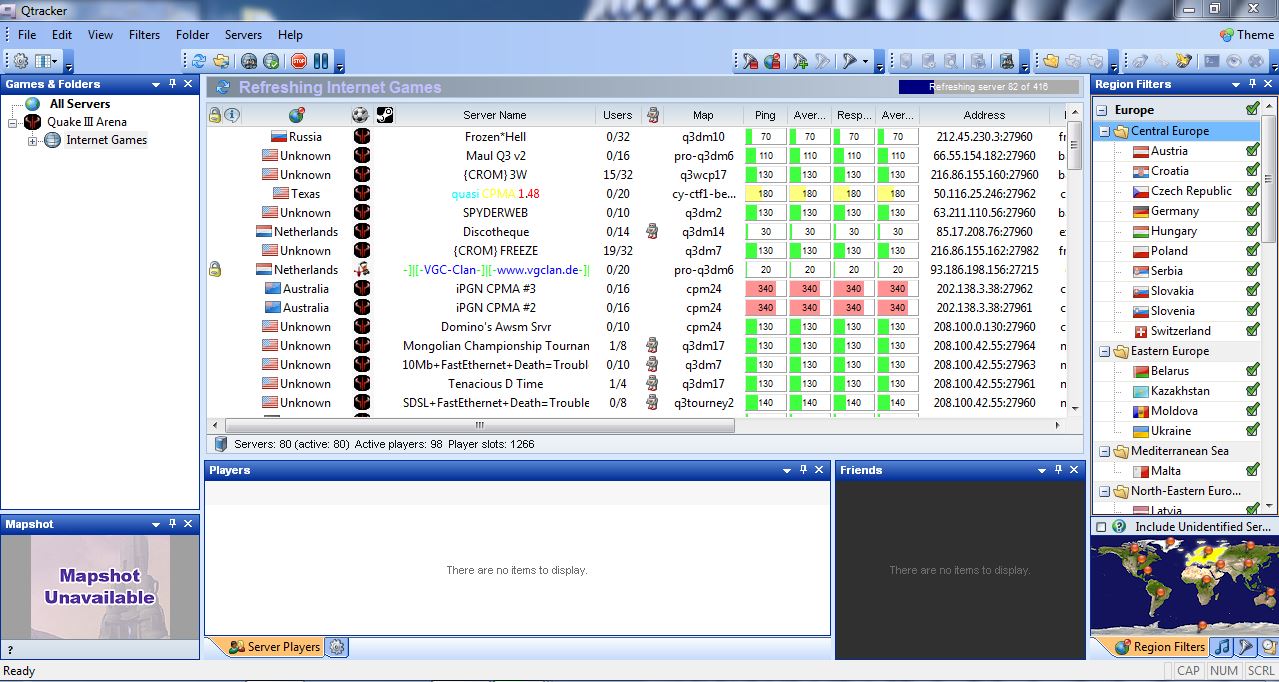This screenshot has width=1279, height=682.
Task: Open the File menu
Action: pos(27,34)
